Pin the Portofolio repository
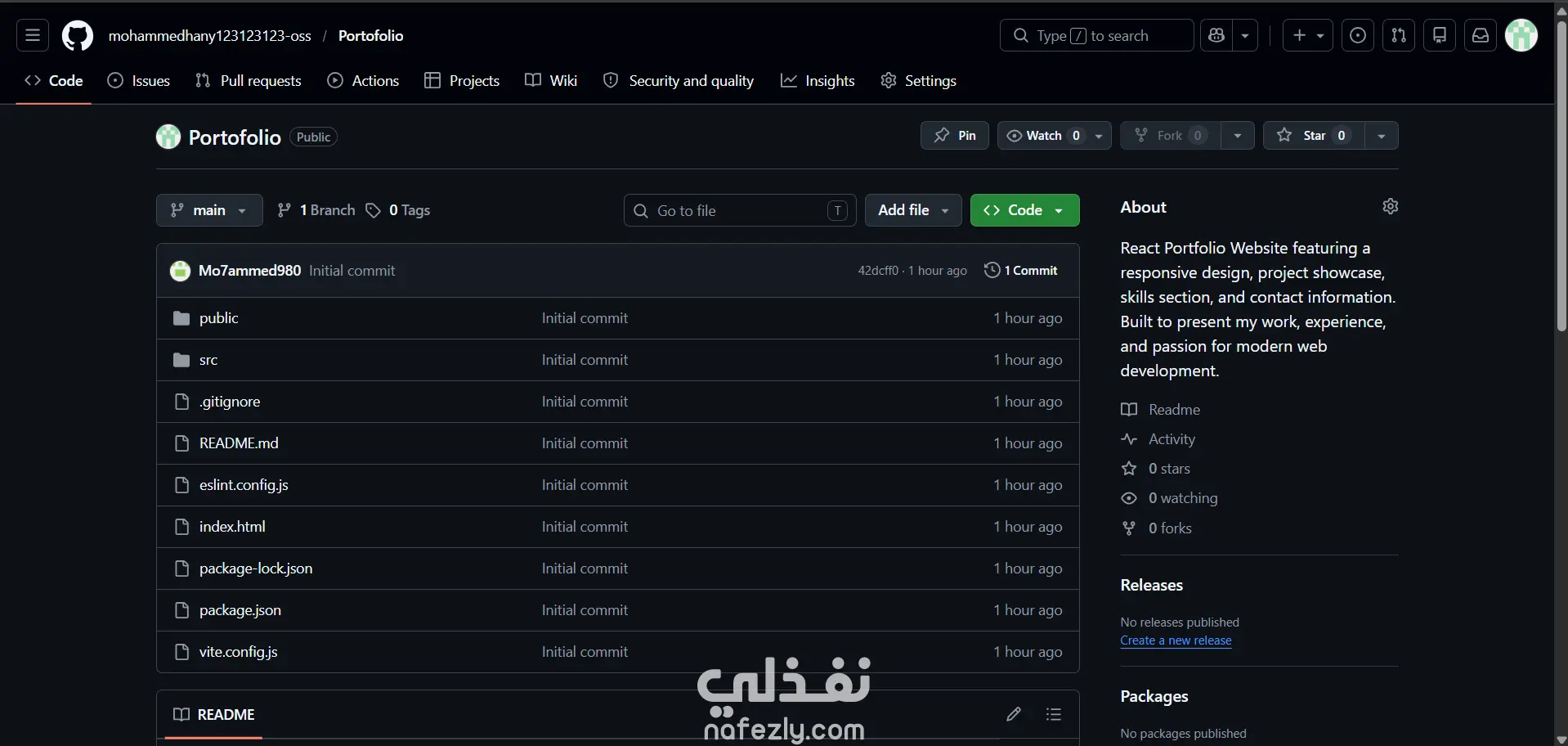This screenshot has height=746, width=1568. point(955,136)
